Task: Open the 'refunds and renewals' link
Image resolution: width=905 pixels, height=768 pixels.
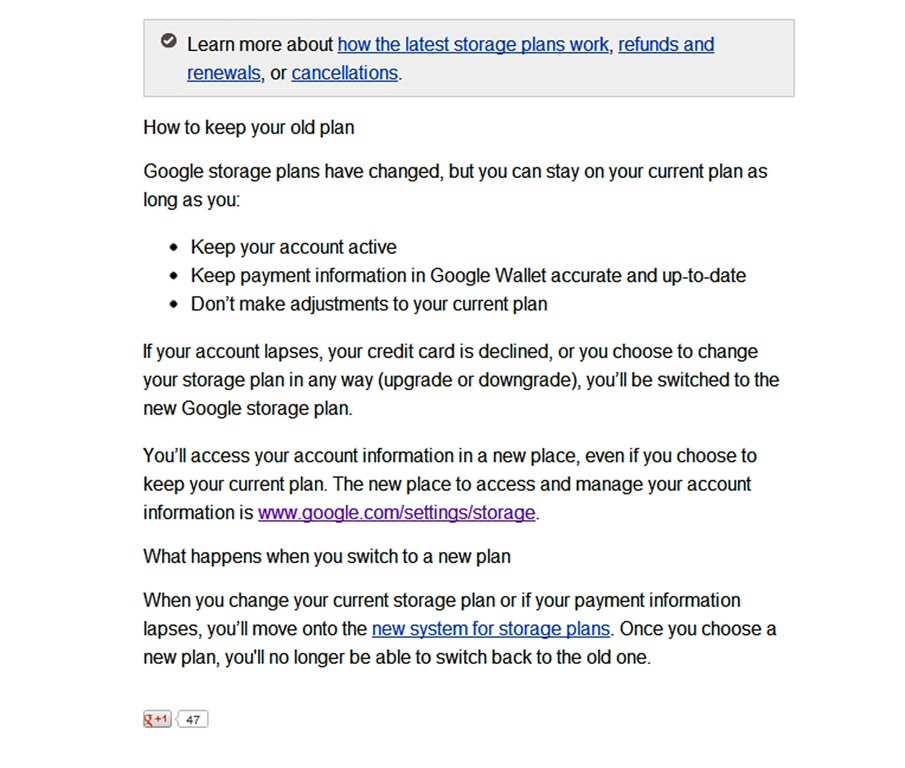Action: pos(666,44)
